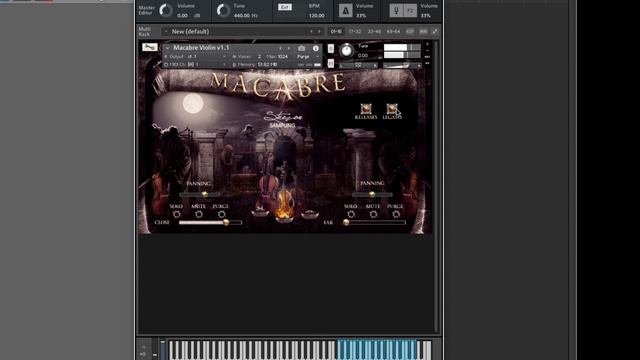Minimize the instrument view with minus icon
The height and width of the screenshot is (360, 640).
[x=427, y=50]
